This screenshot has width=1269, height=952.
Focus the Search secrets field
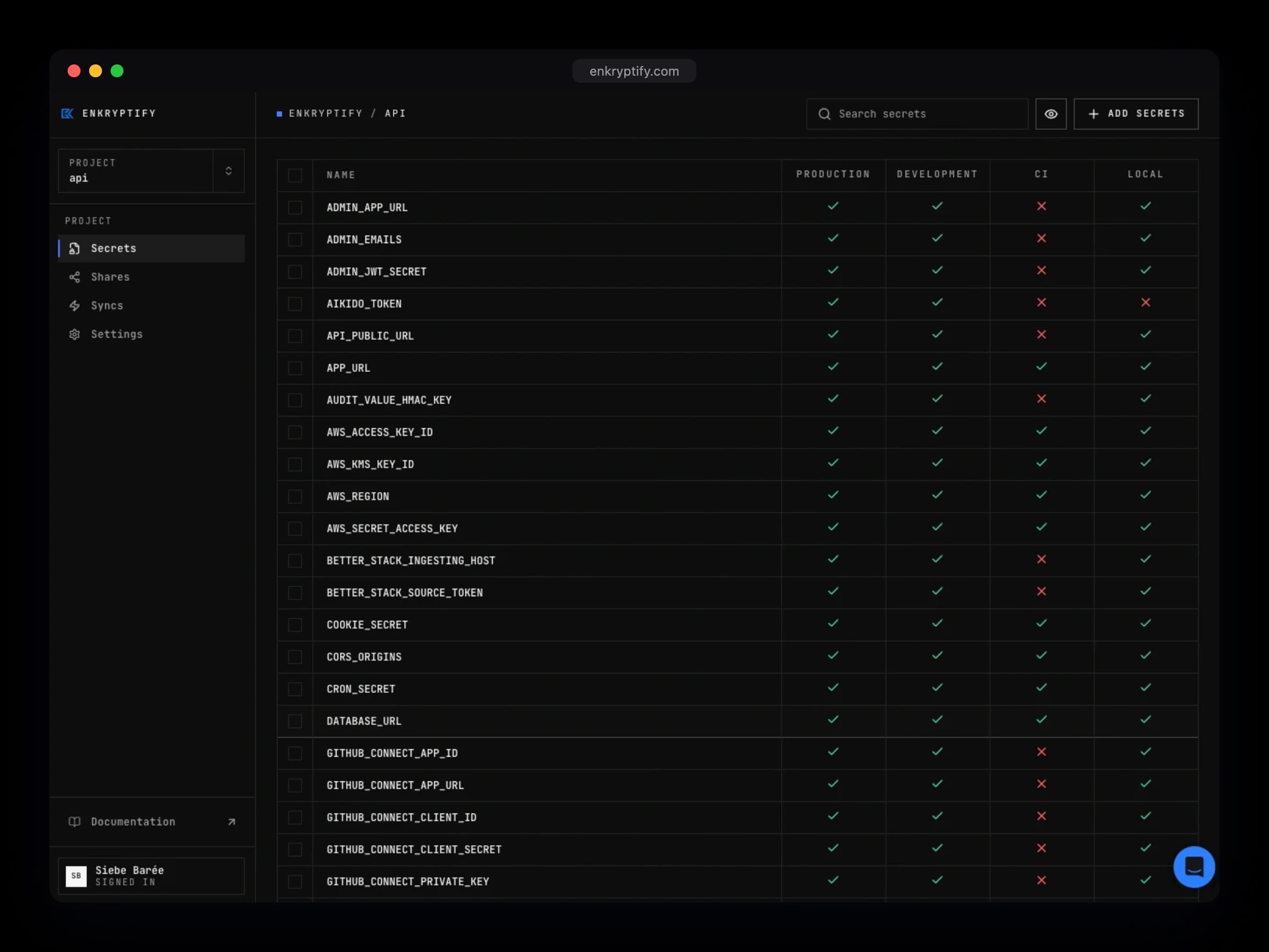(917, 114)
